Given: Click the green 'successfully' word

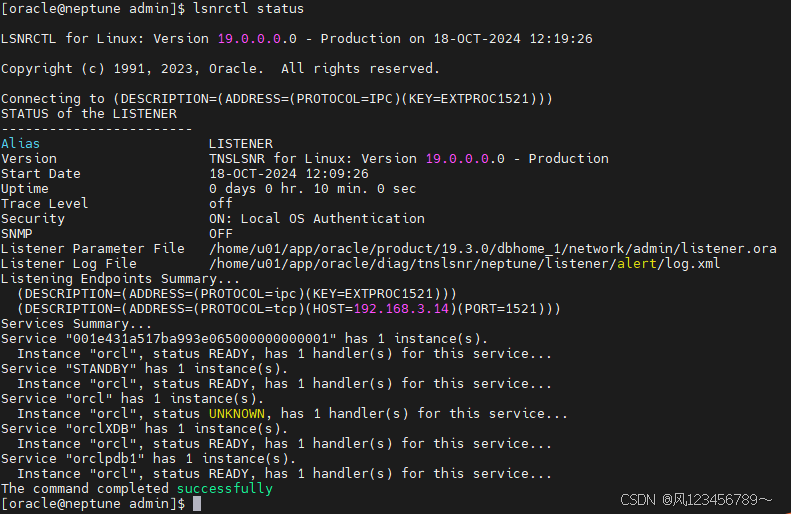Looking at the screenshot, I should click(x=224, y=489).
